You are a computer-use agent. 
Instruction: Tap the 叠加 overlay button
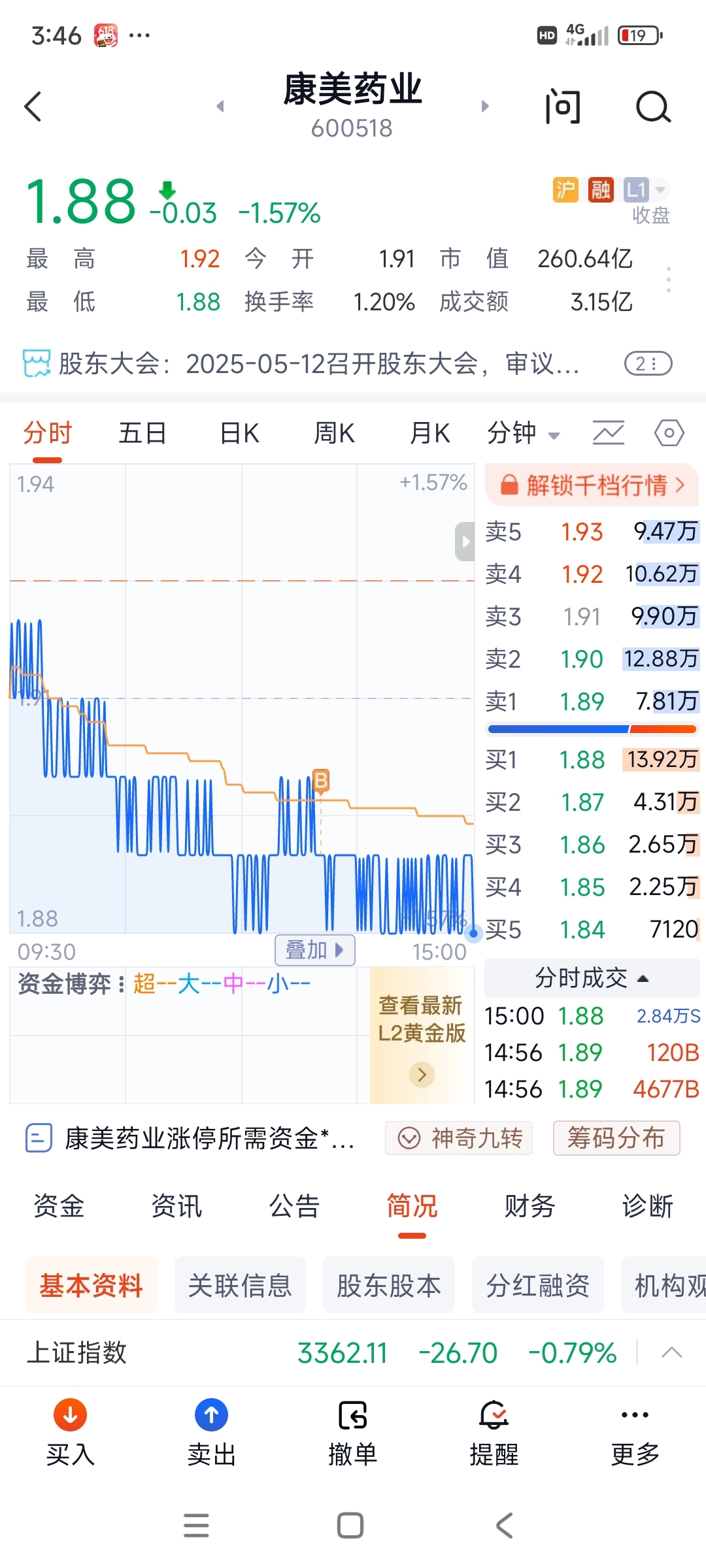[x=315, y=950]
